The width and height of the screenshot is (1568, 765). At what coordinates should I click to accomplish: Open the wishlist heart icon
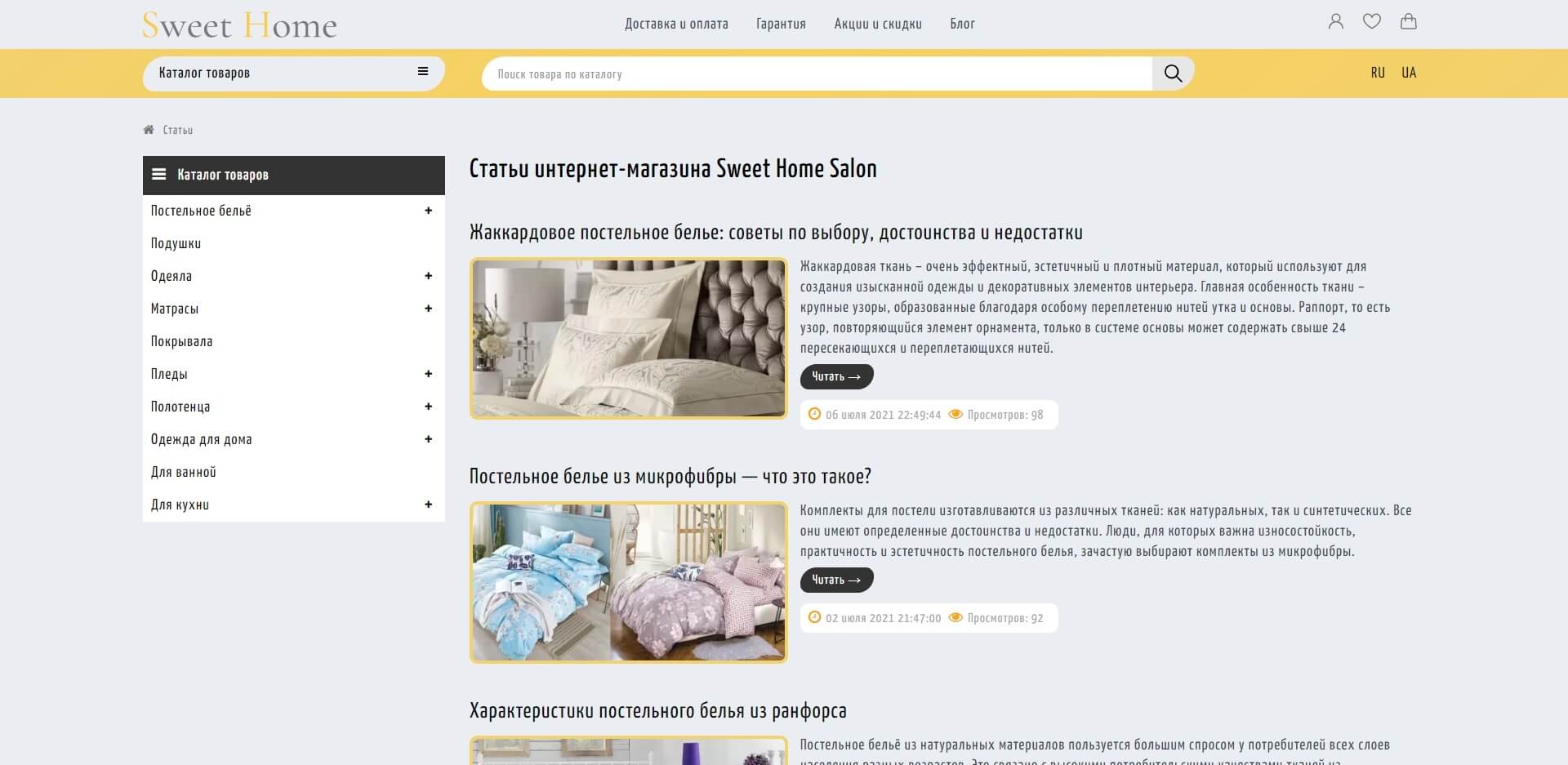click(1372, 22)
